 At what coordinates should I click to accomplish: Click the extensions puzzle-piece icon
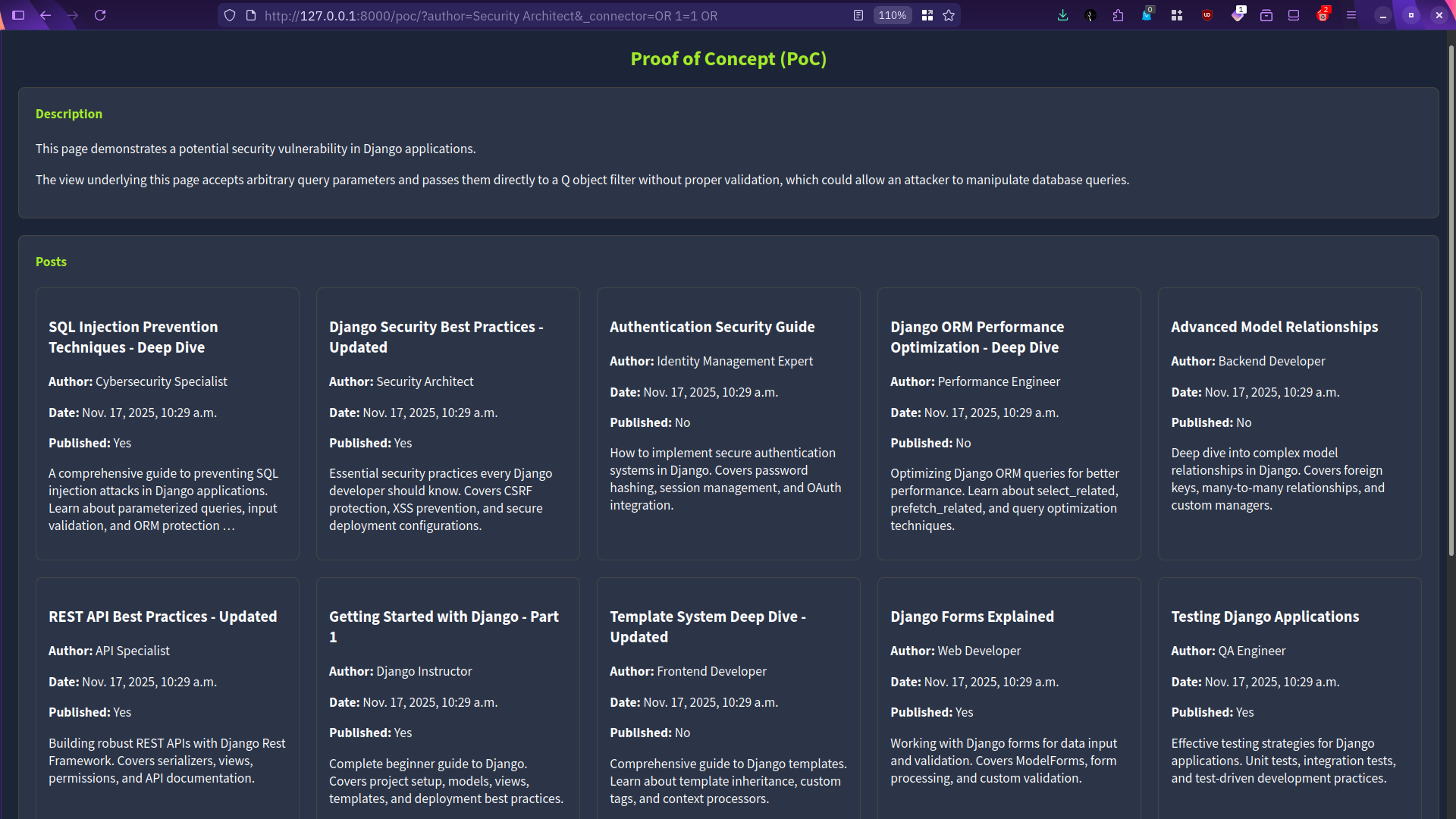coord(1118,15)
